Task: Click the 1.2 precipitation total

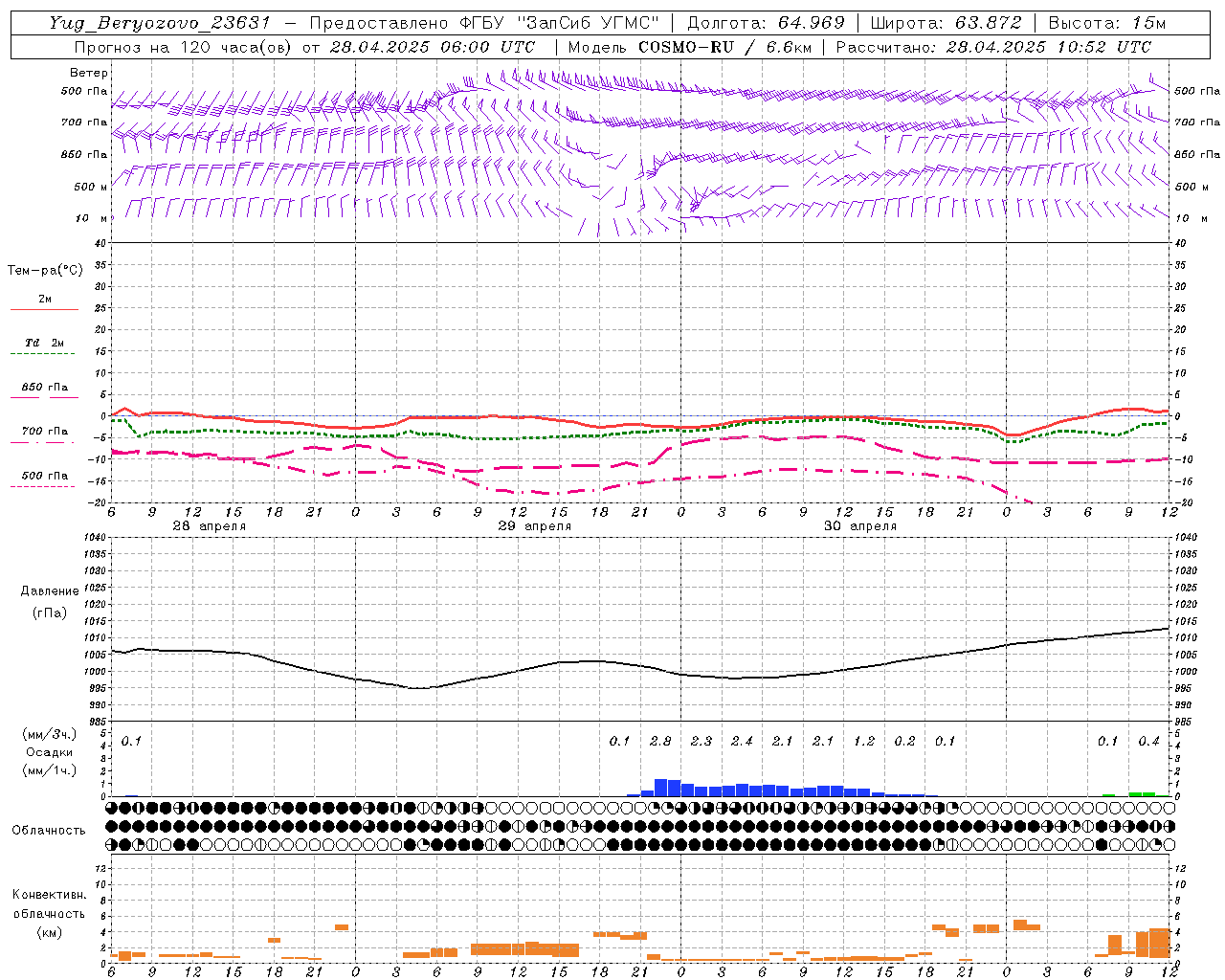Action: [x=864, y=741]
